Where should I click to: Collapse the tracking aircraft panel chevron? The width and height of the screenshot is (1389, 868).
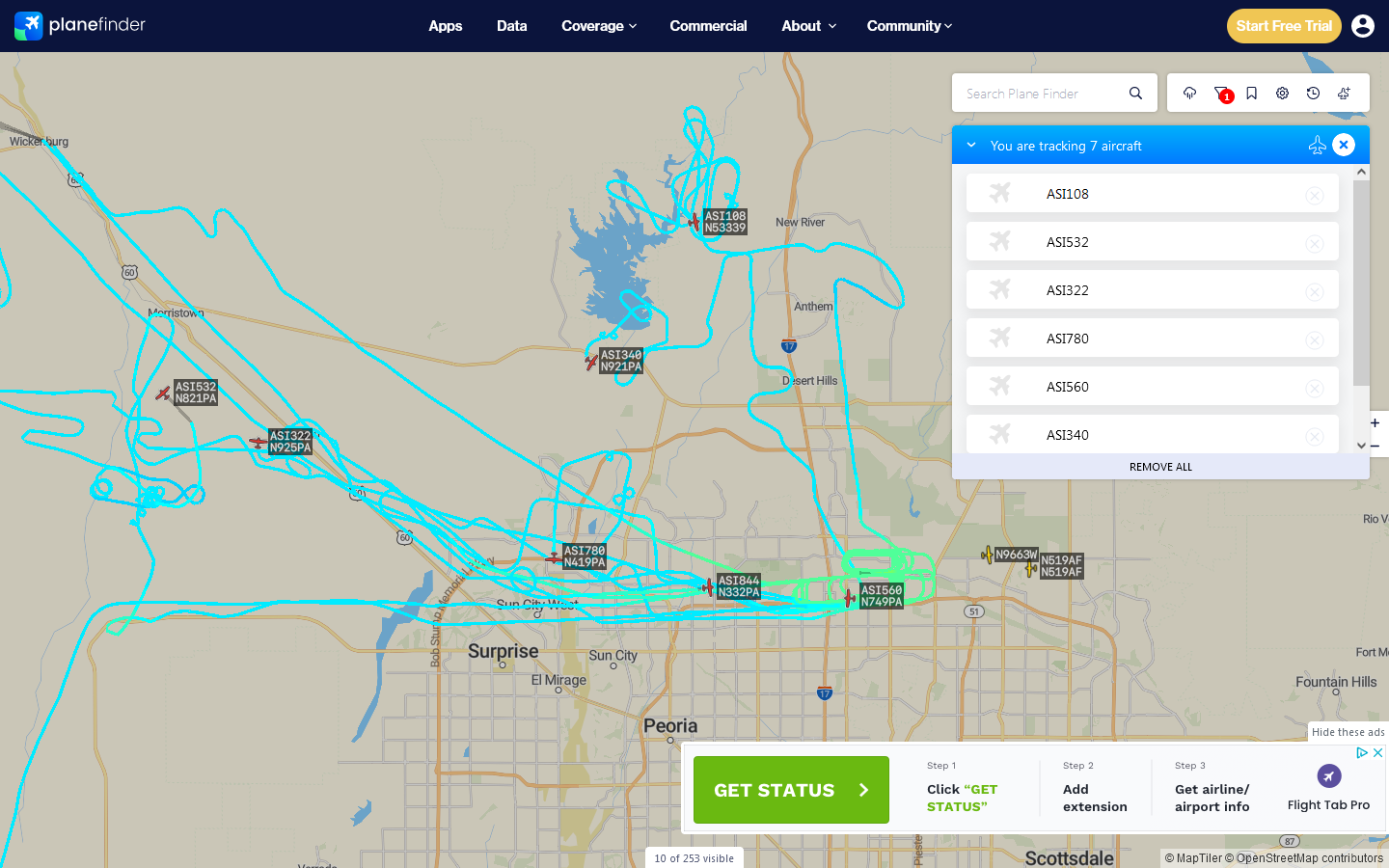971,145
